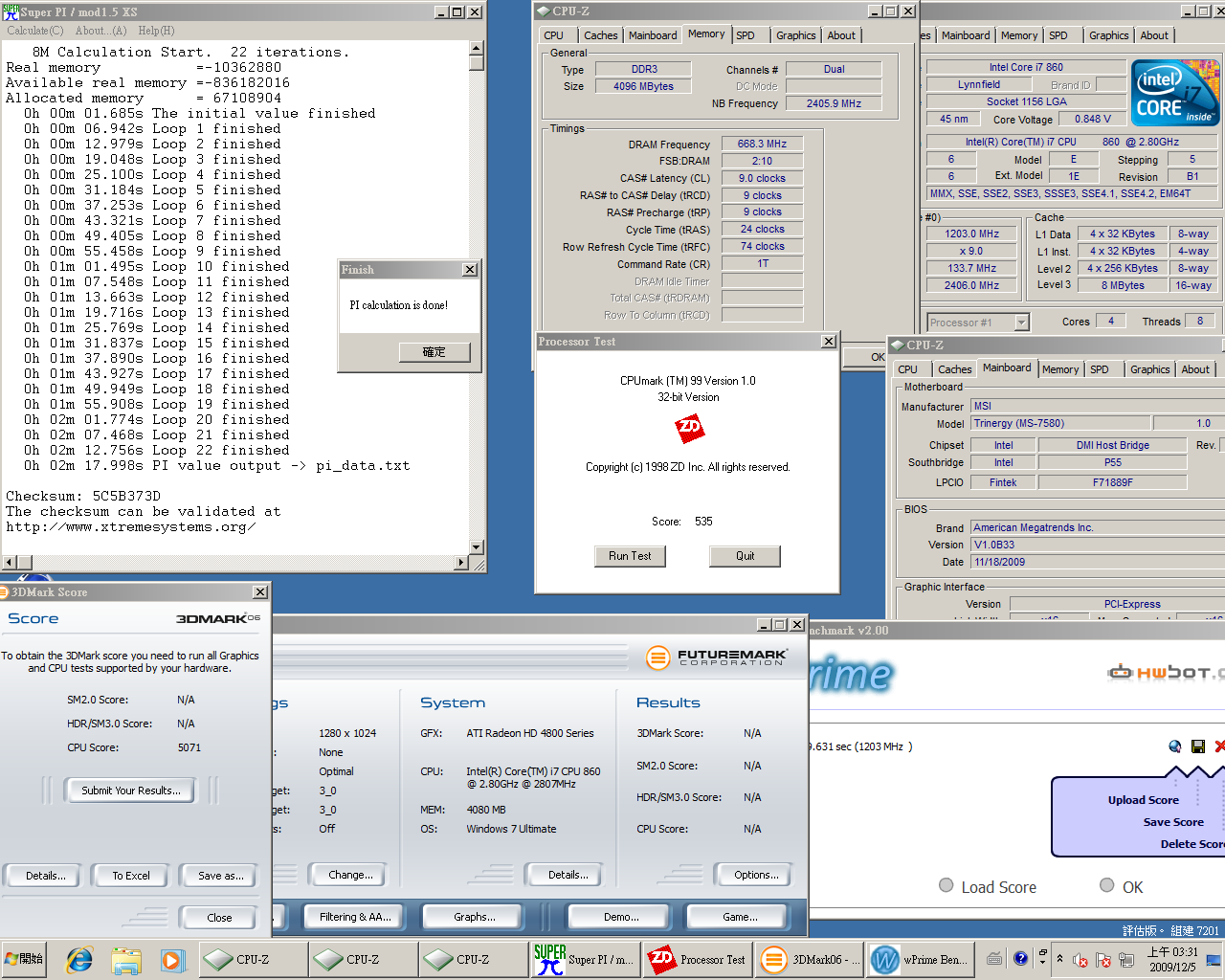This screenshot has width=1225, height=980.
Task: Click the Checksum: 5C5B373D line
Action: point(83,496)
